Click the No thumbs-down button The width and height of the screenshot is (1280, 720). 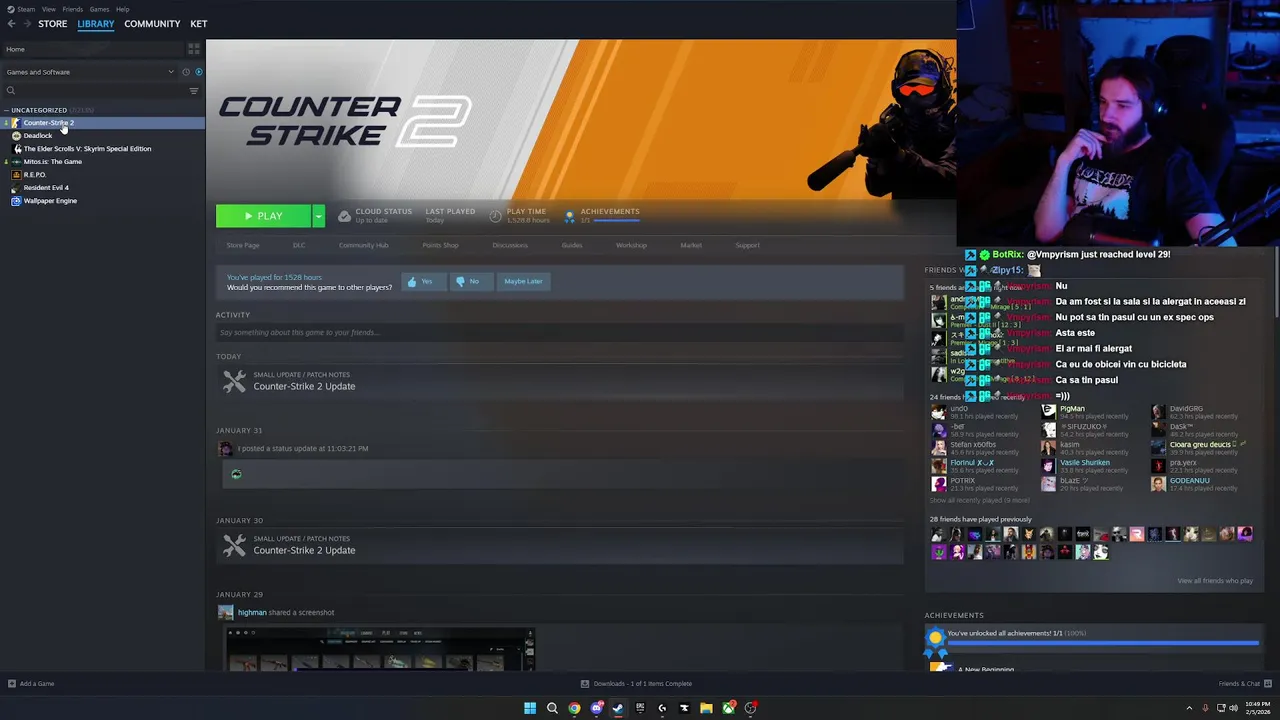click(x=469, y=282)
